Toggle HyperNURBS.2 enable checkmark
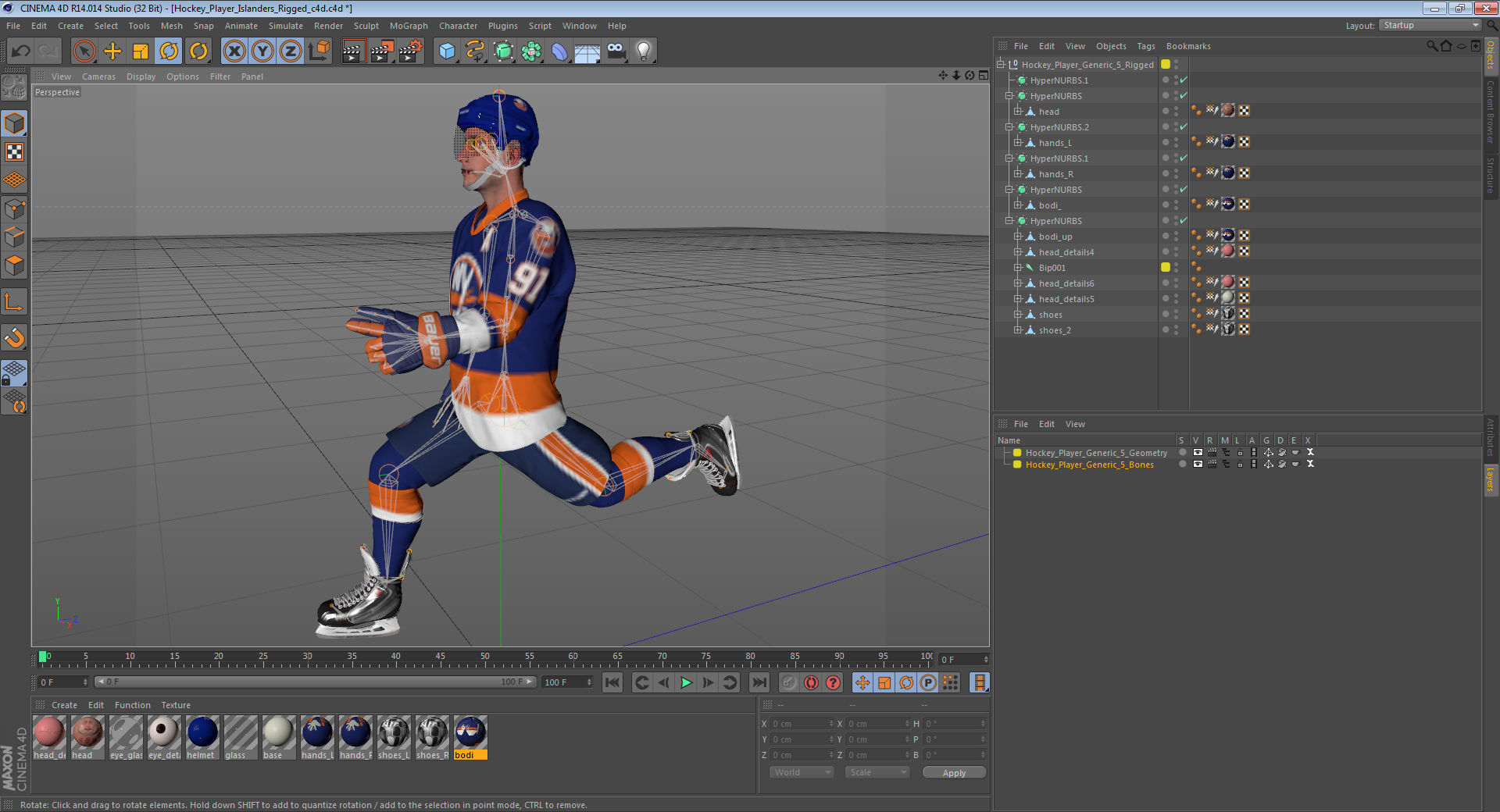 1184,126
